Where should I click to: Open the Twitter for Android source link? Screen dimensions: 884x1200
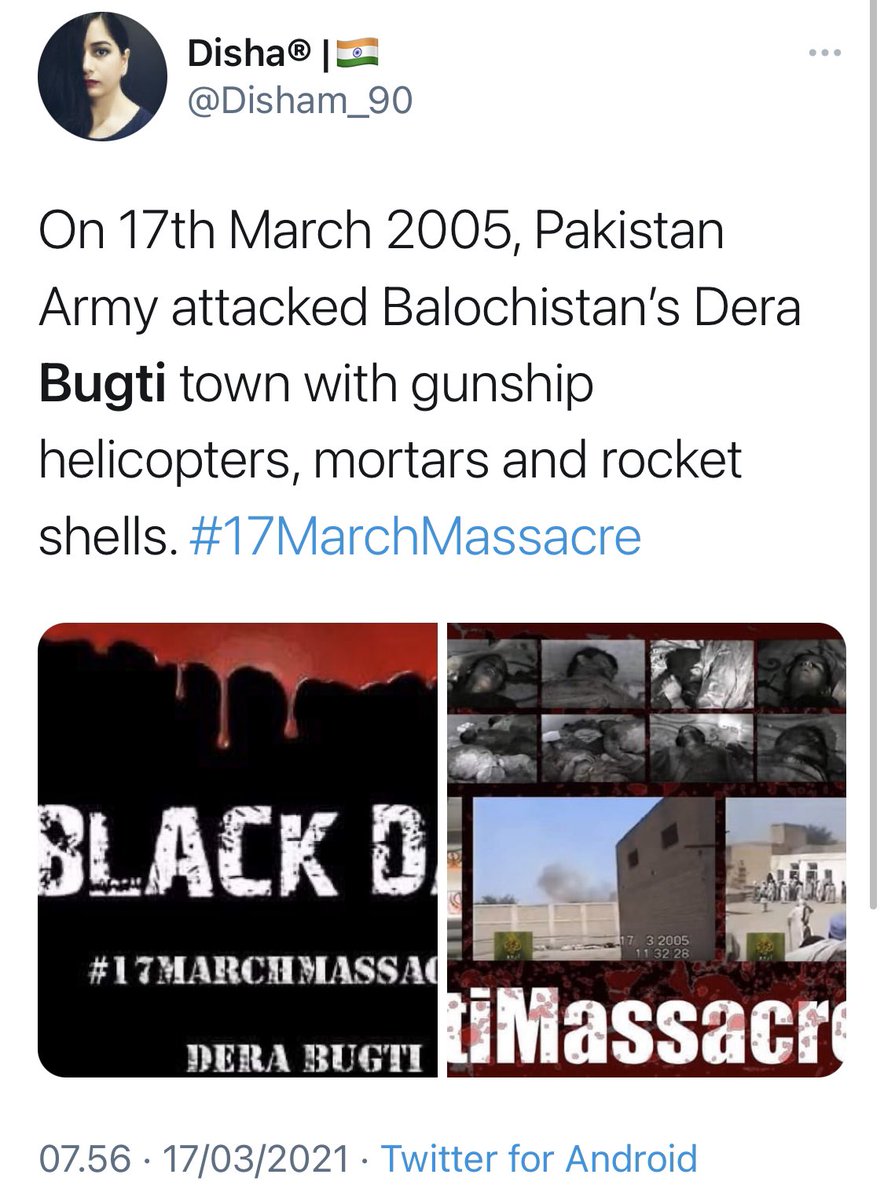[539, 1158]
